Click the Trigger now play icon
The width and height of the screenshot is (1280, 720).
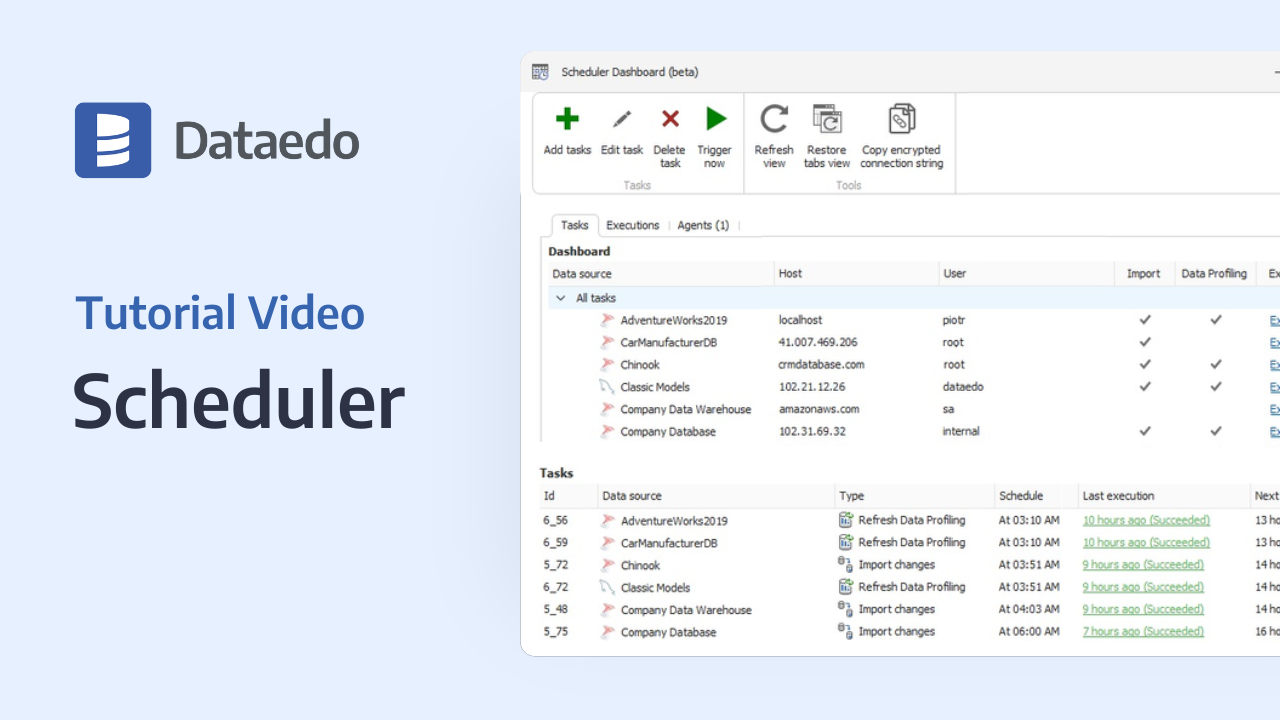click(715, 119)
